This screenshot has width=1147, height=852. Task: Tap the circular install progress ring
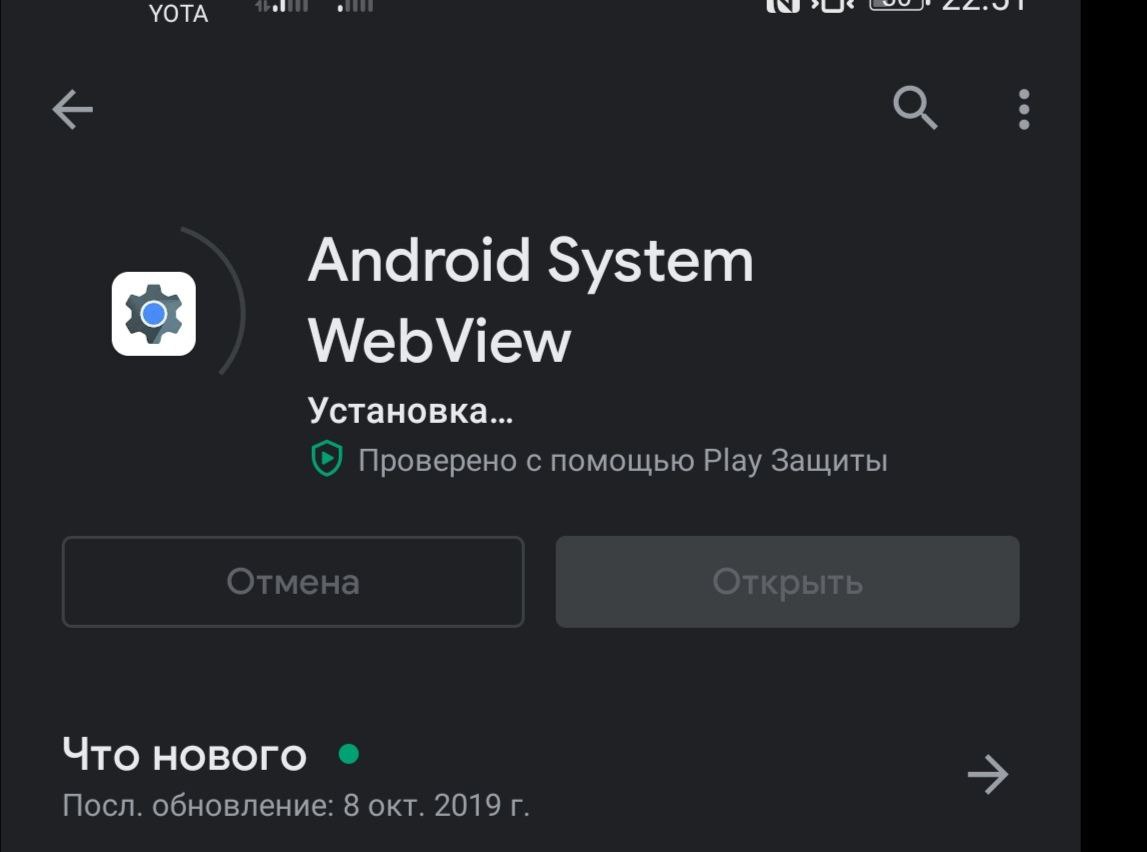pos(219,301)
